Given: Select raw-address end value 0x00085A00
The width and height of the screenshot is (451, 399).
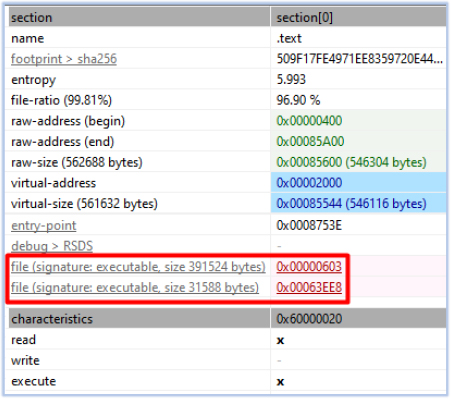Looking at the screenshot, I should [310, 142].
